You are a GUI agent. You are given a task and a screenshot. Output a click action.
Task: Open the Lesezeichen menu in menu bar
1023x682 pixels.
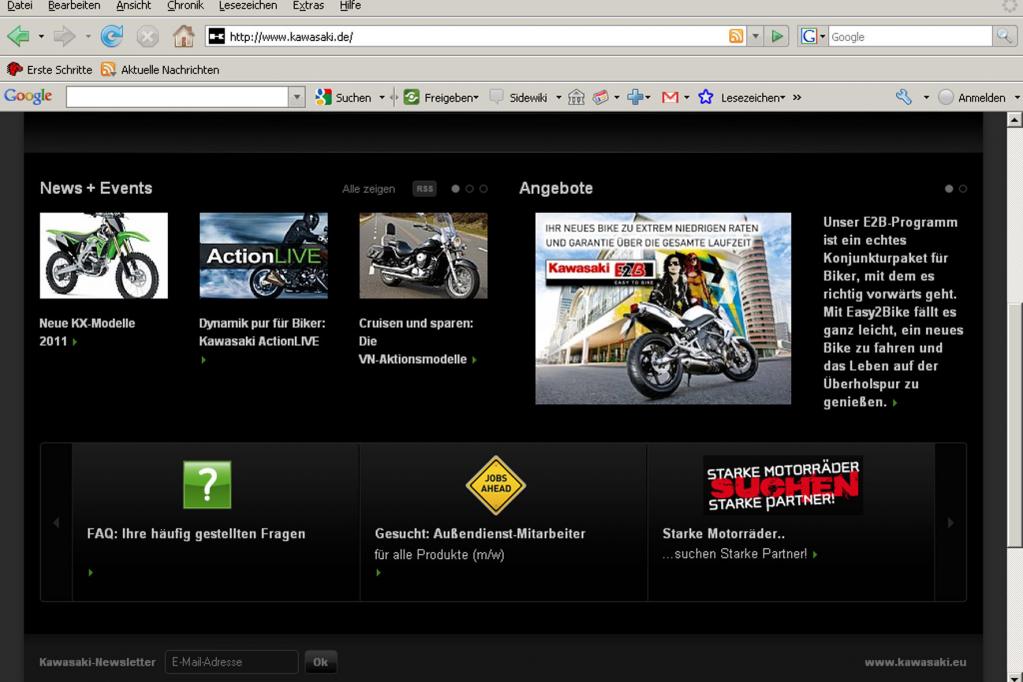coord(248,6)
